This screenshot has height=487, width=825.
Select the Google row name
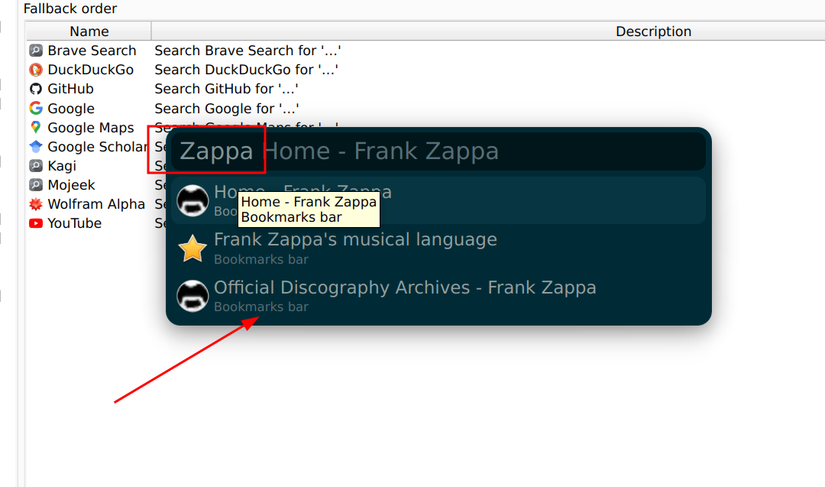pyautogui.click(x=71, y=108)
